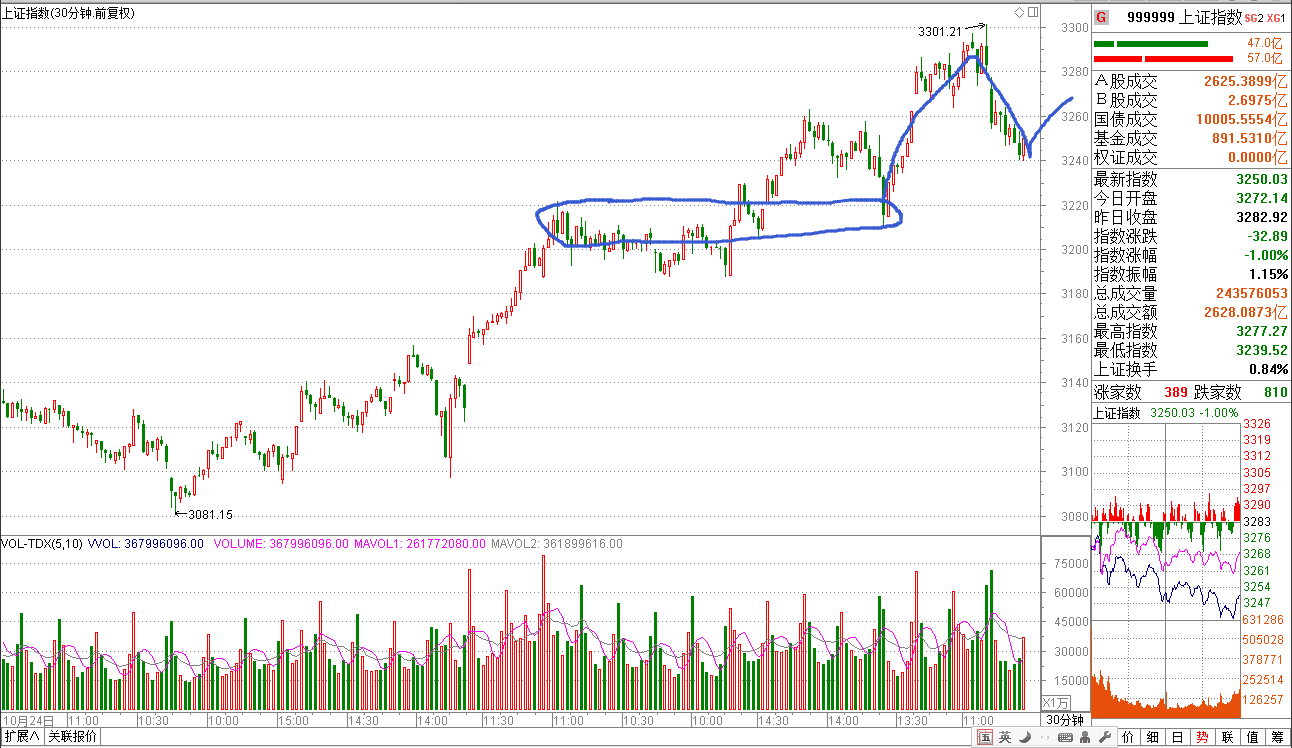
Task: Click the green buy-volume bar
Action: pyautogui.click(x=1150, y=44)
